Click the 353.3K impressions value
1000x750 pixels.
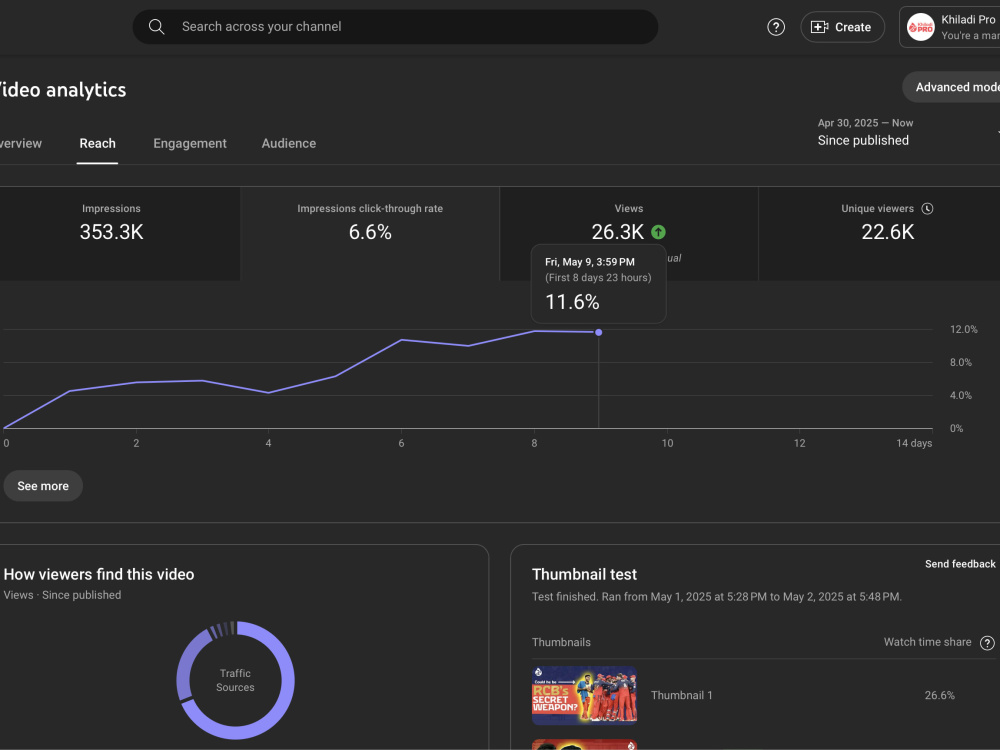click(x=112, y=232)
